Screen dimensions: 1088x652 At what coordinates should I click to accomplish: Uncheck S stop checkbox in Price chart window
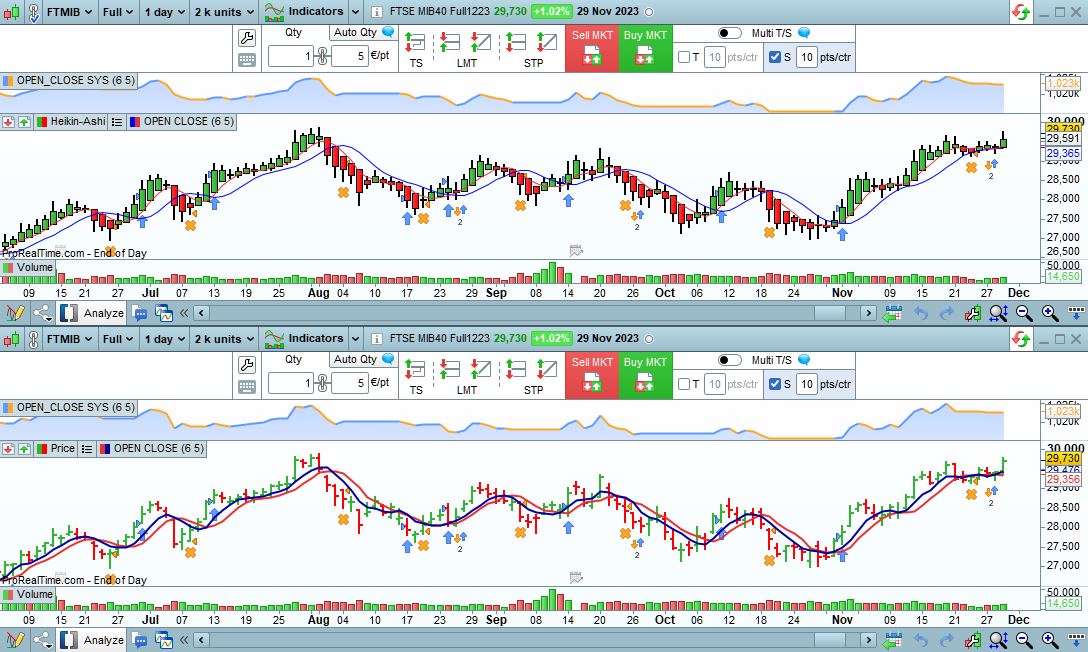(x=775, y=384)
